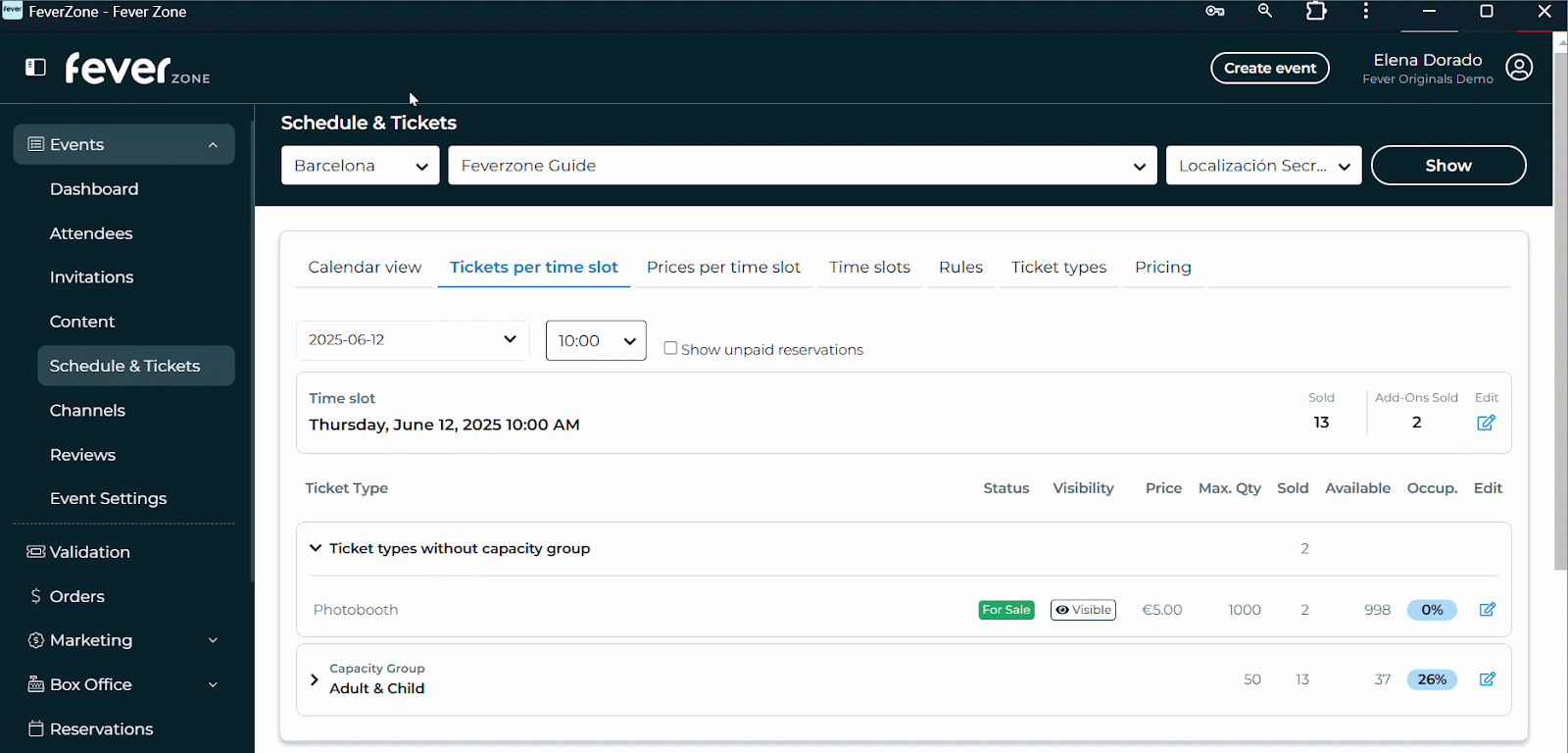Open the Localización venue dropdown

pos(1264,166)
